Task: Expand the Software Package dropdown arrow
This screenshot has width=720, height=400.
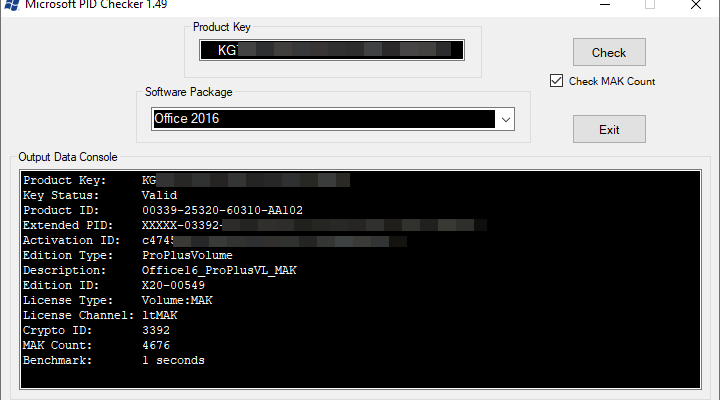Action: click(505, 119)
